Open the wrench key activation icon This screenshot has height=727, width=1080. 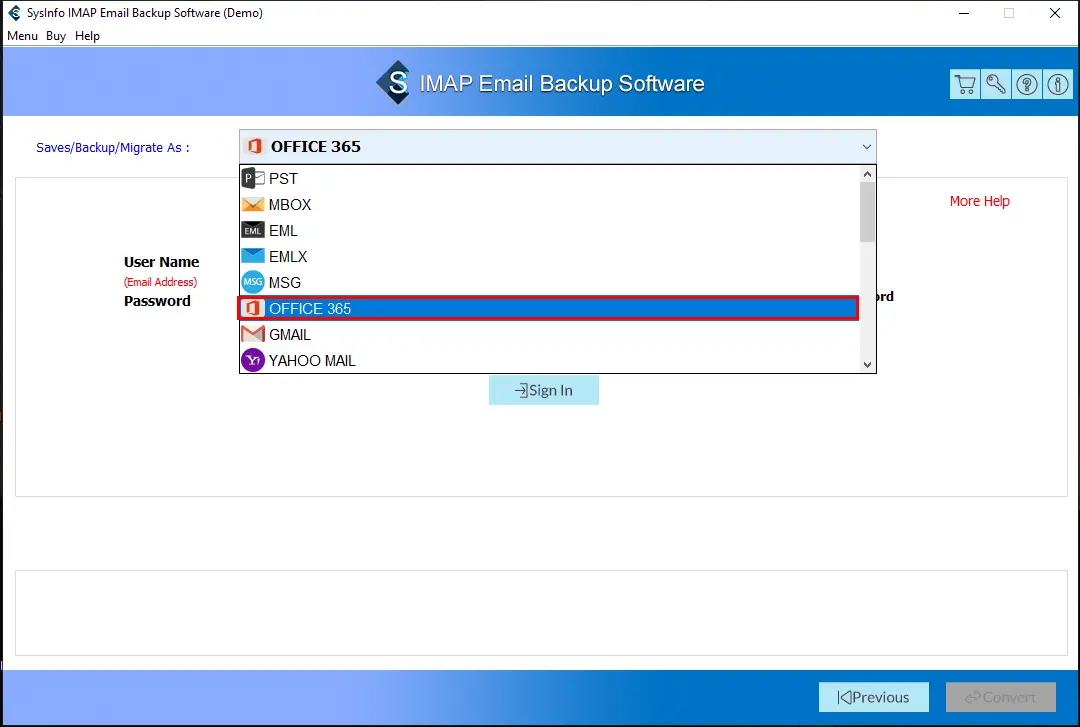996,85
